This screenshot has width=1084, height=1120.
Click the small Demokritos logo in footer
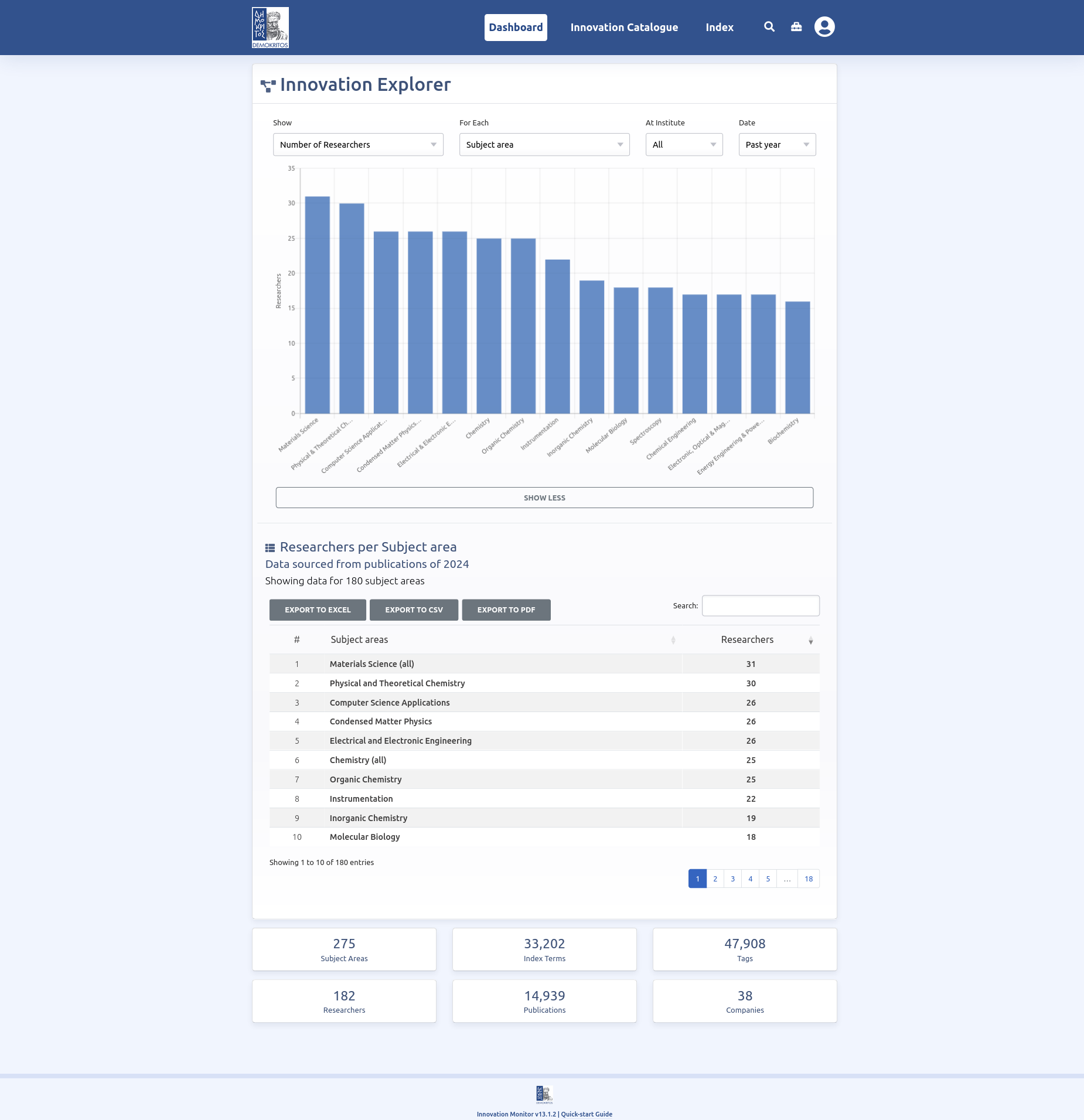coord(544,1094)
